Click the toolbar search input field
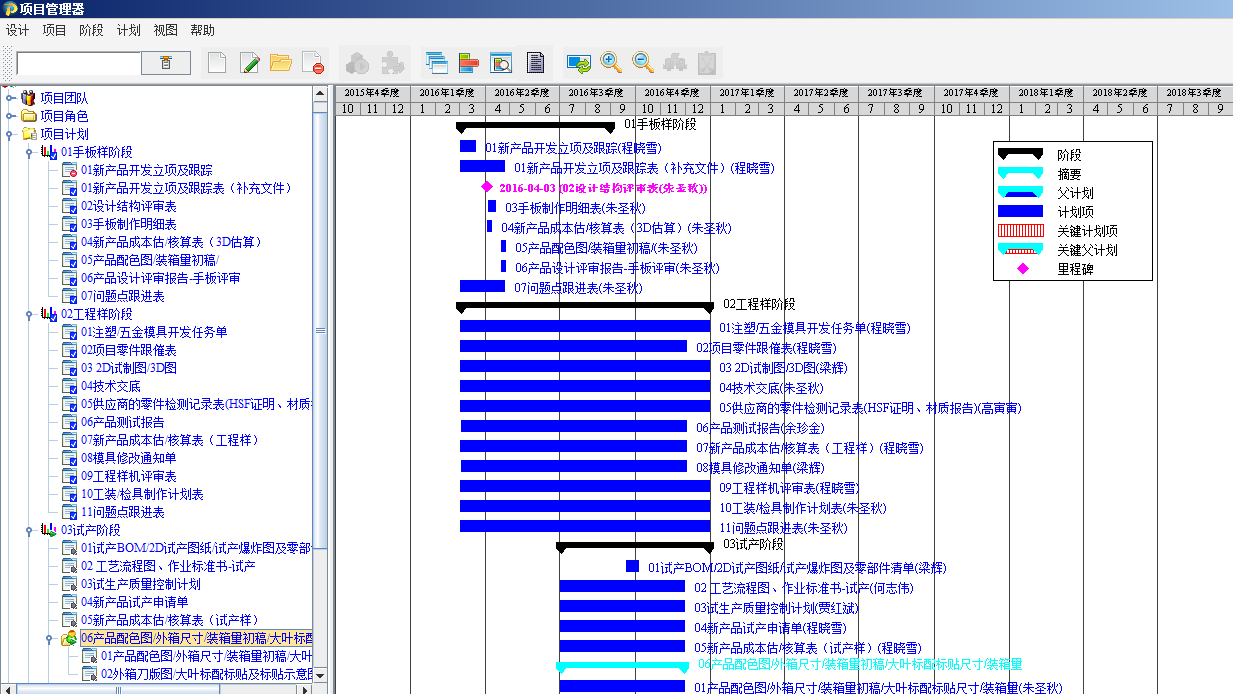The image size is (1233, 694). [x=78, y=63]
